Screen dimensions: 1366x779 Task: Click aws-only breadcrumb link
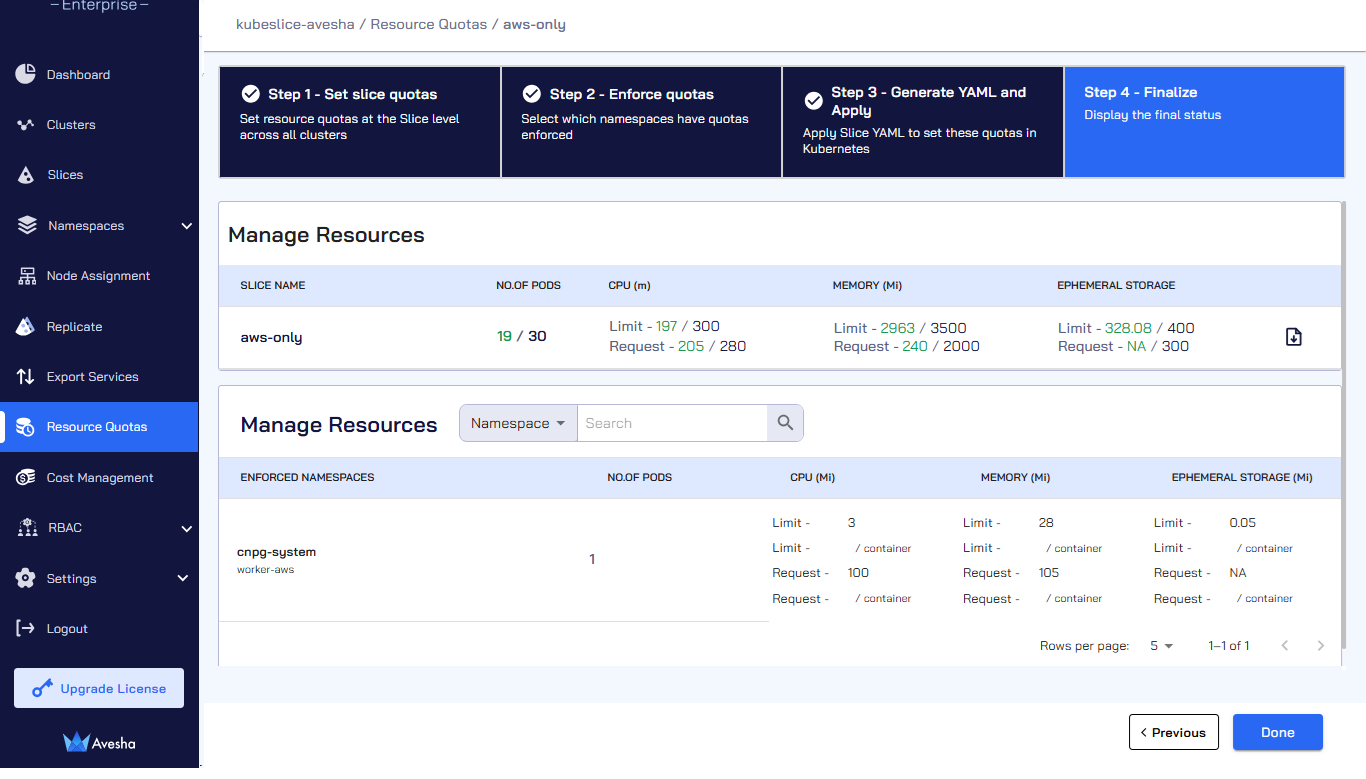(x=534, y=24)
